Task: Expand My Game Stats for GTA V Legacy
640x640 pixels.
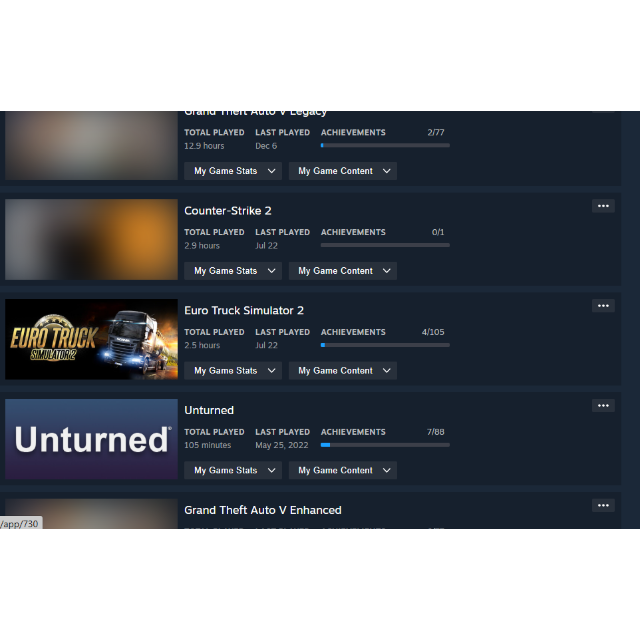Action: (233, 171)
